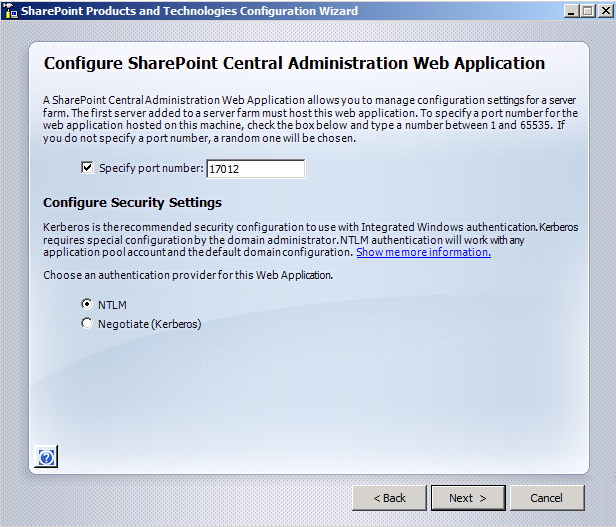
Task: Maximize the Configuration Wizard window
Action: coord(588,11)
